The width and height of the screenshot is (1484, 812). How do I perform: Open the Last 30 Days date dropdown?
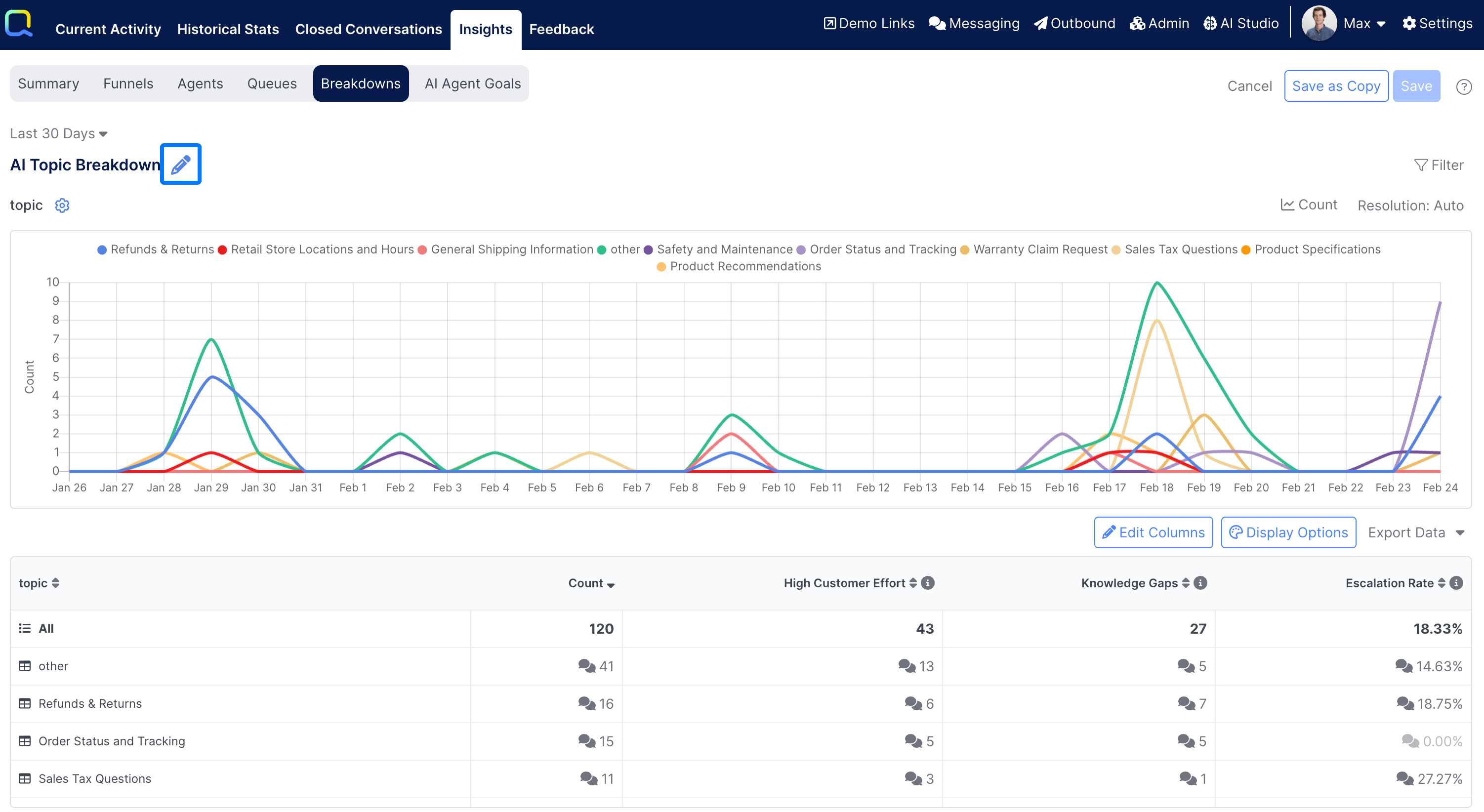coord(59,134)
